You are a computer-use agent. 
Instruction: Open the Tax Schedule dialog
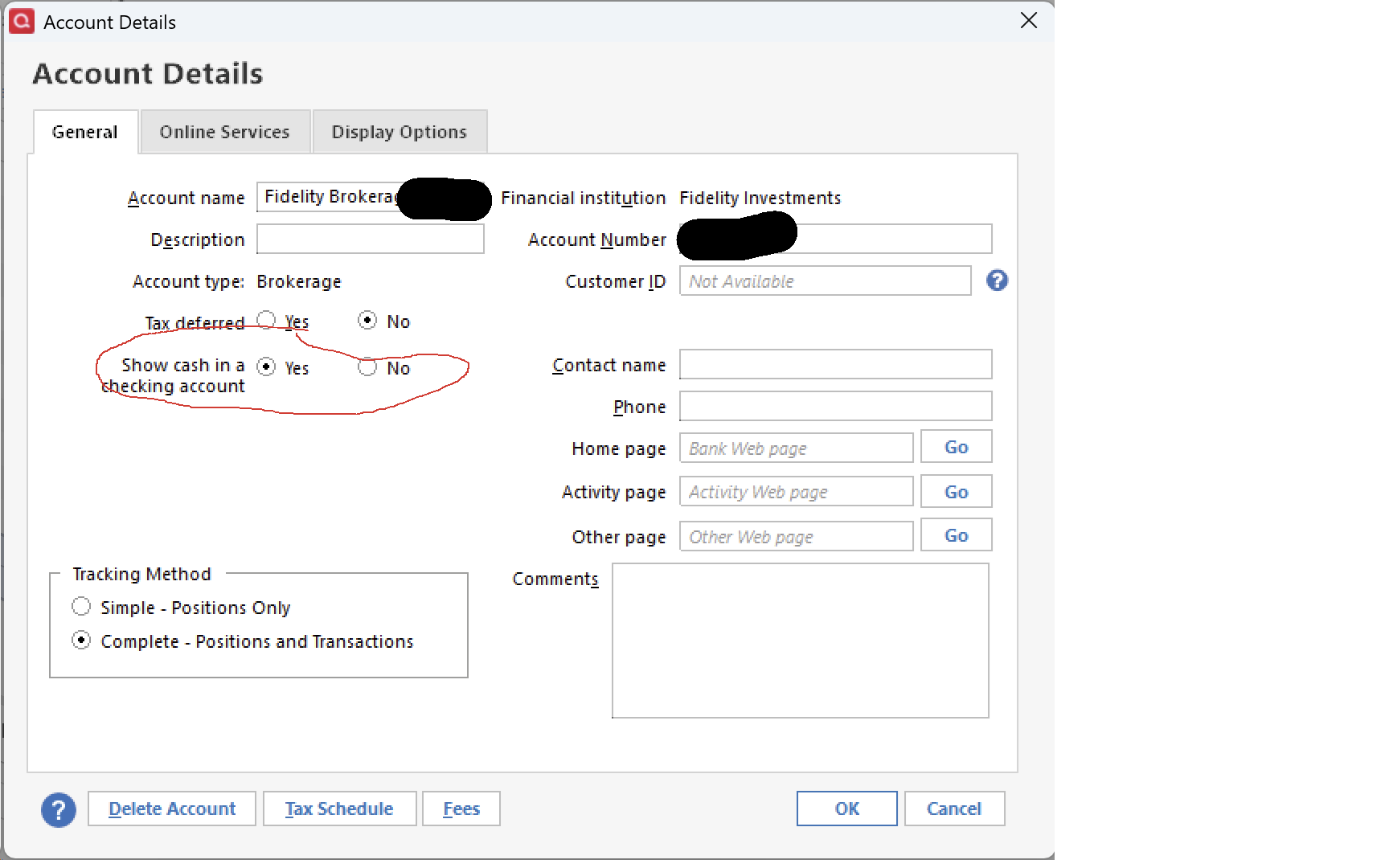(x=339, y=809)
